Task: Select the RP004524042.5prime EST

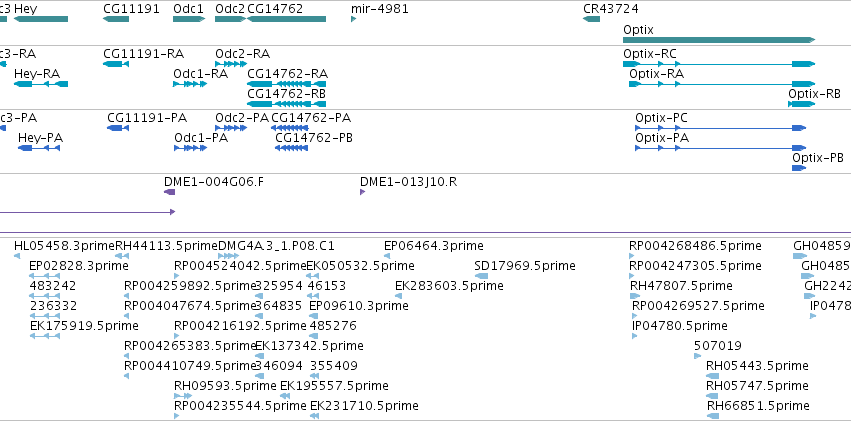Action: click(x=176, y=276)
